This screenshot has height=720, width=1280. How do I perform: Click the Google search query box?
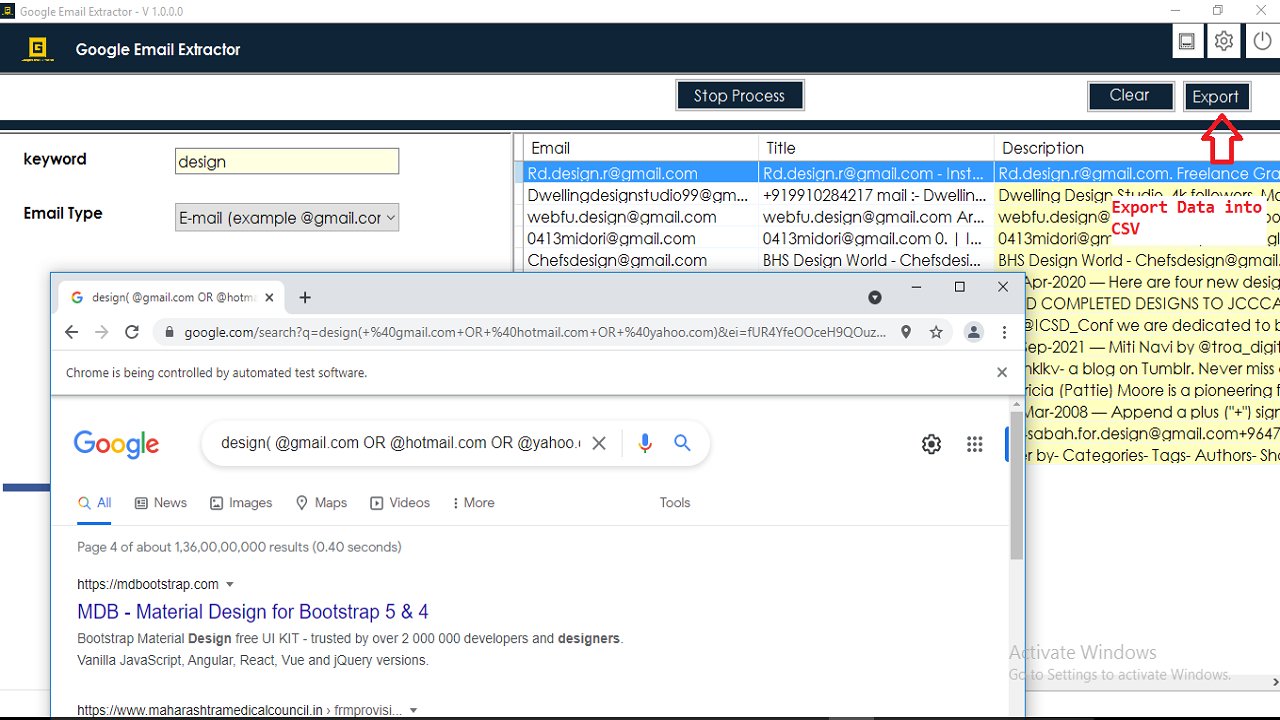[400, 443]
